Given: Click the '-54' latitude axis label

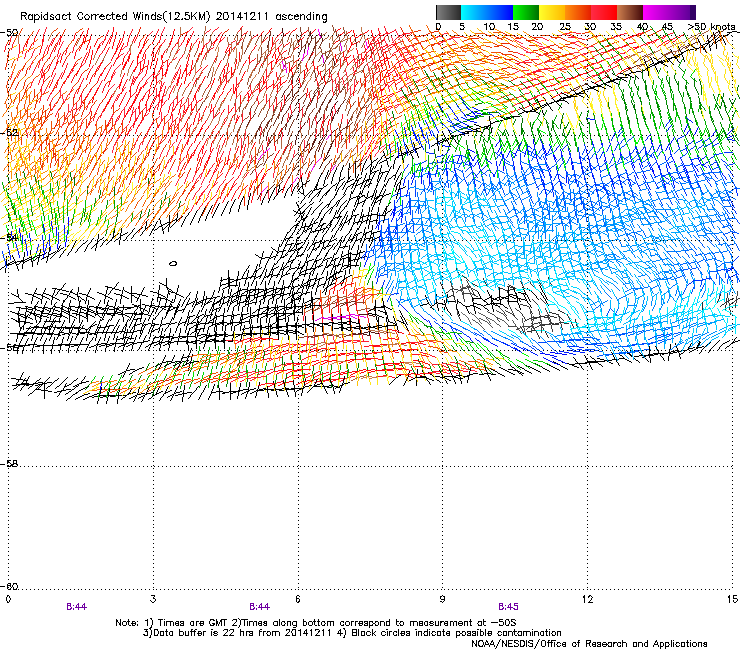Looking at the screenshot, I should (x=9, y=237).
